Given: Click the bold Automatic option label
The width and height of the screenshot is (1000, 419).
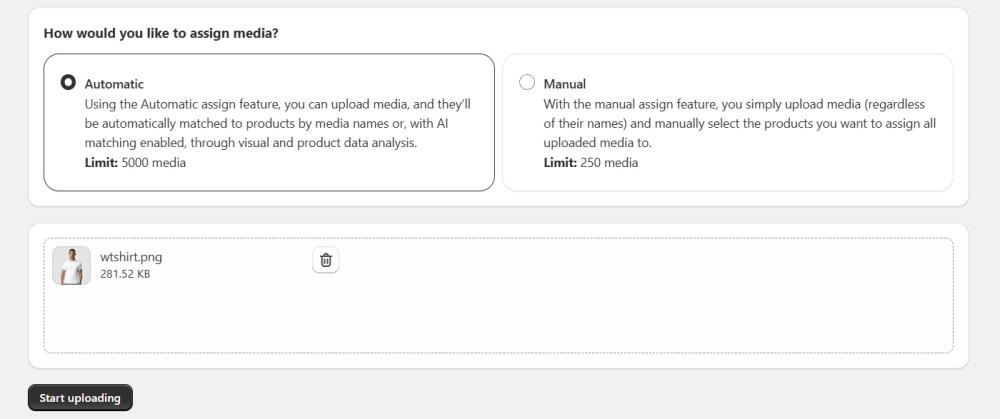Looking at the screenshot, I should (x=114, y=84).
